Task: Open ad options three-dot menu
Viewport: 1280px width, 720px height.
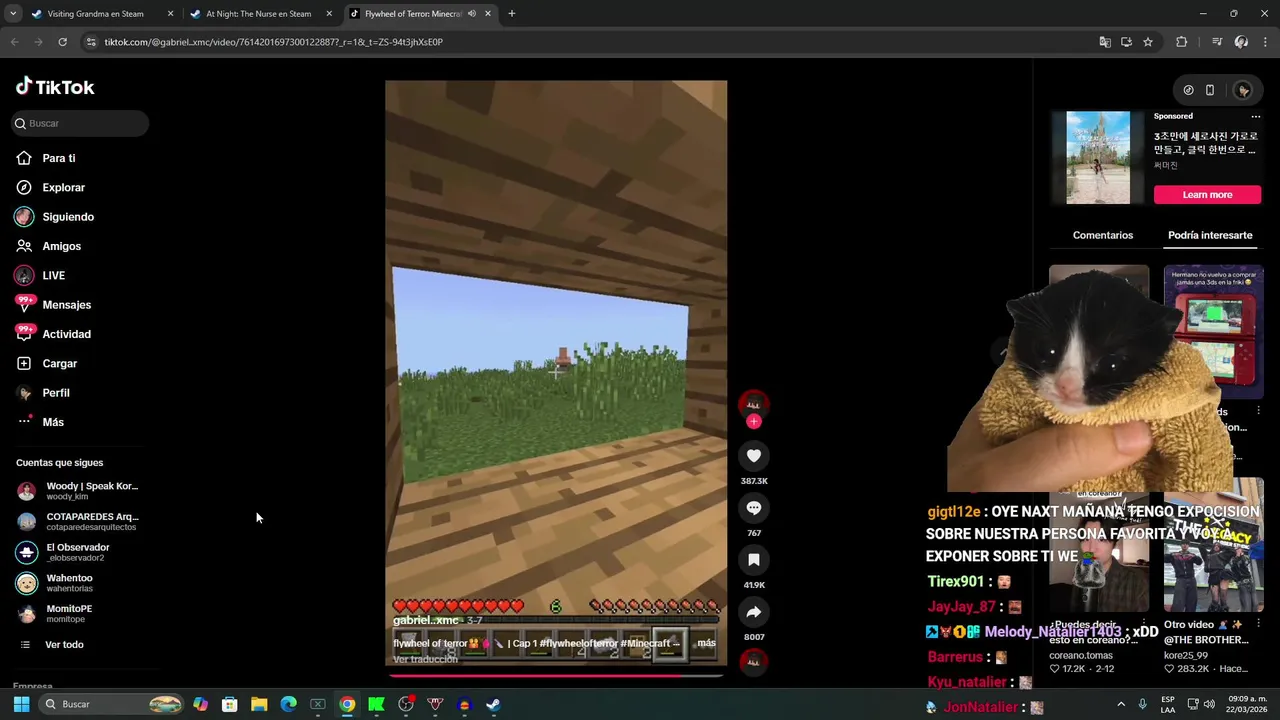Action: click(1256, 116)
